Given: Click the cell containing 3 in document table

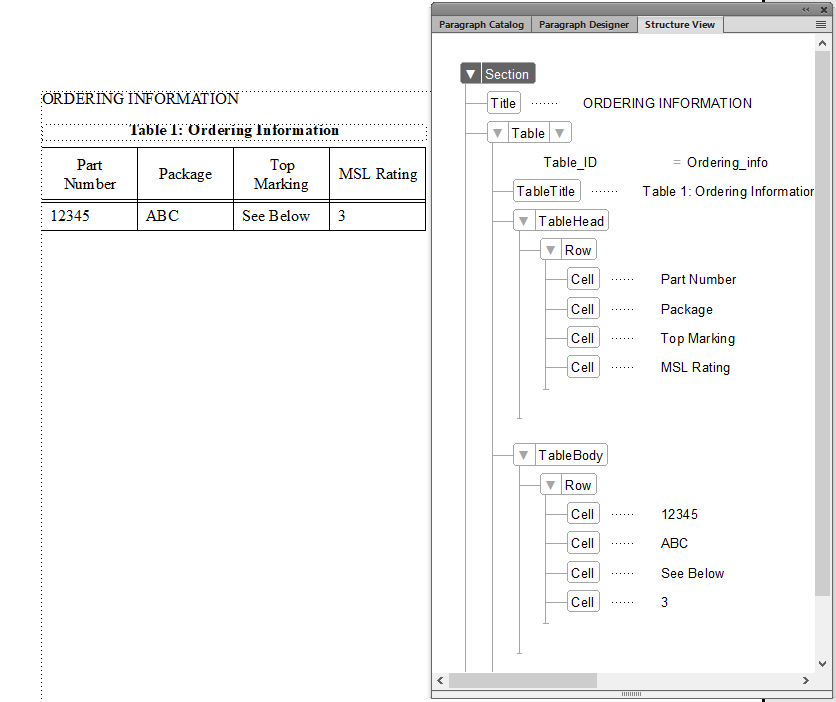Looking at the screenshot, I should click(377, 216).
